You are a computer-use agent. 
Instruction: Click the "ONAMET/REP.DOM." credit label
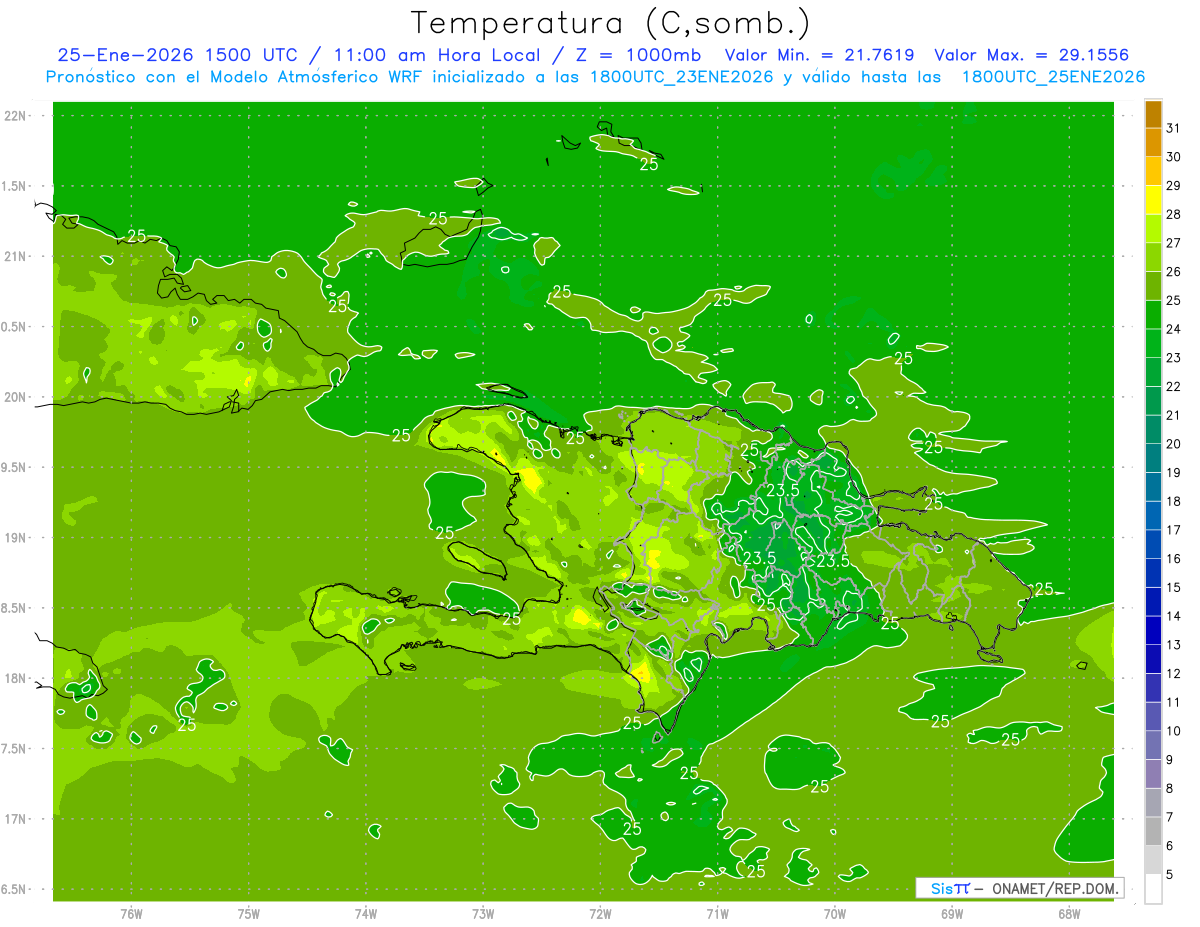[1054, 888]
